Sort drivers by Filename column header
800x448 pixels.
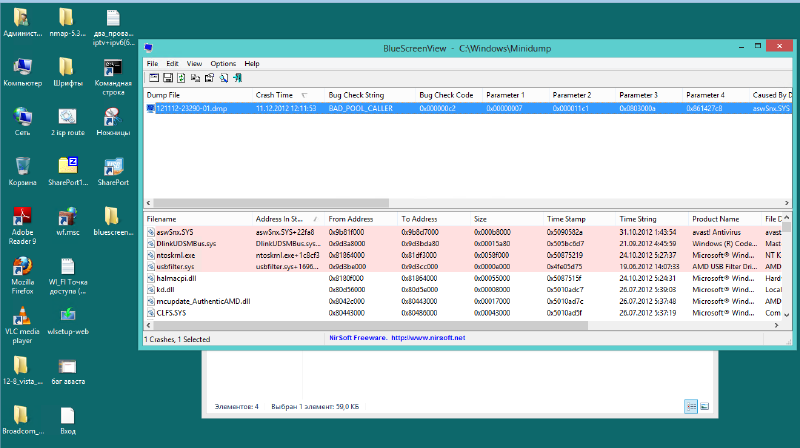[198, 219]
